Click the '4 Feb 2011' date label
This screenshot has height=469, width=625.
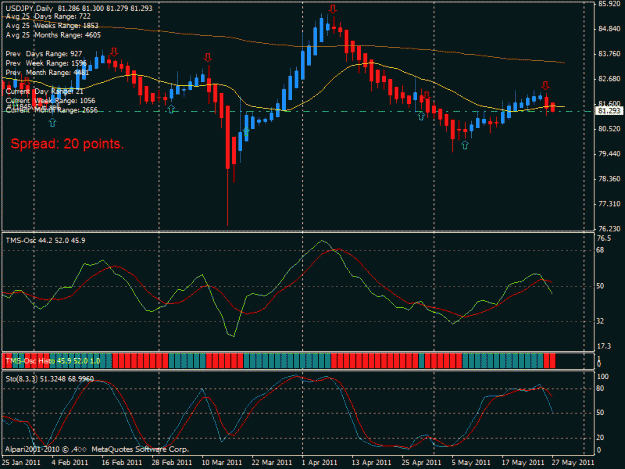[x=70, y=463]
